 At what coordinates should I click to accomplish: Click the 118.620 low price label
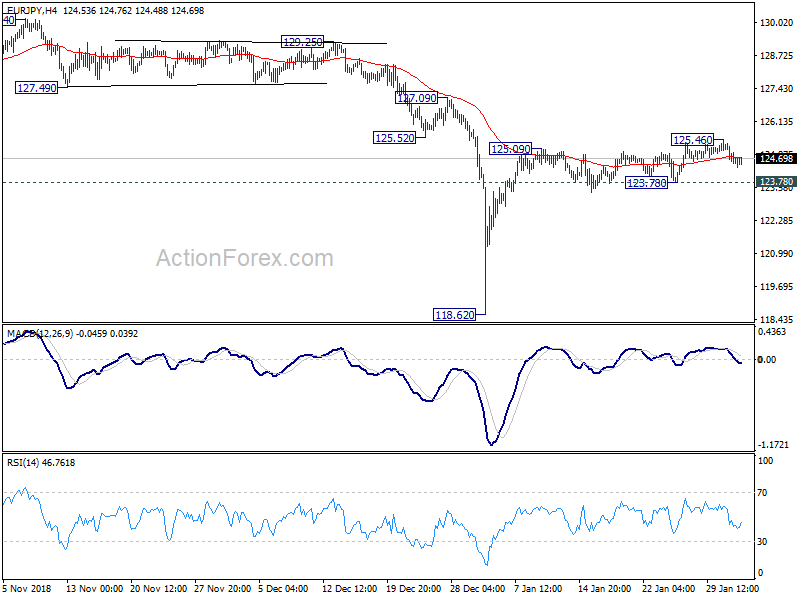pyautogui.click(x=454, y=315)
